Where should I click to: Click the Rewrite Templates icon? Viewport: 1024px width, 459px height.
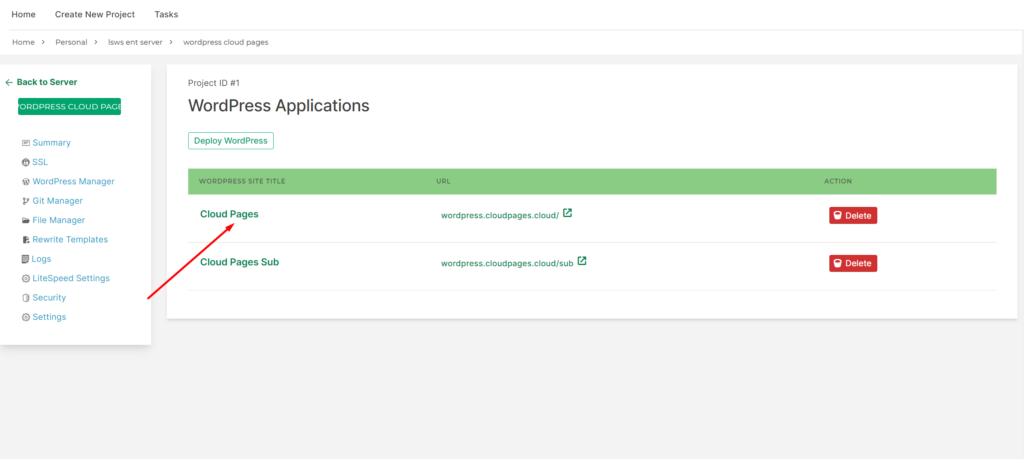coord(25,240)
